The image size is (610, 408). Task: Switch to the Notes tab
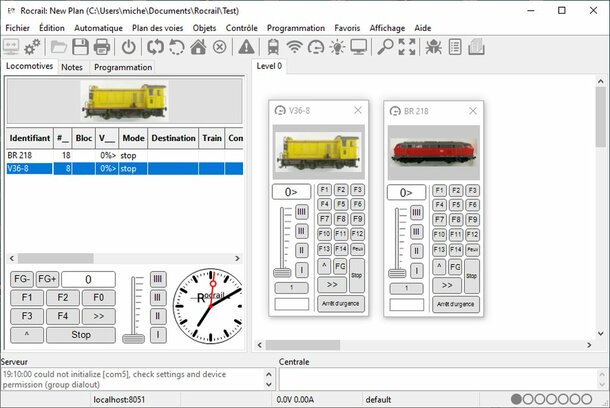click(x=72, y=67)
